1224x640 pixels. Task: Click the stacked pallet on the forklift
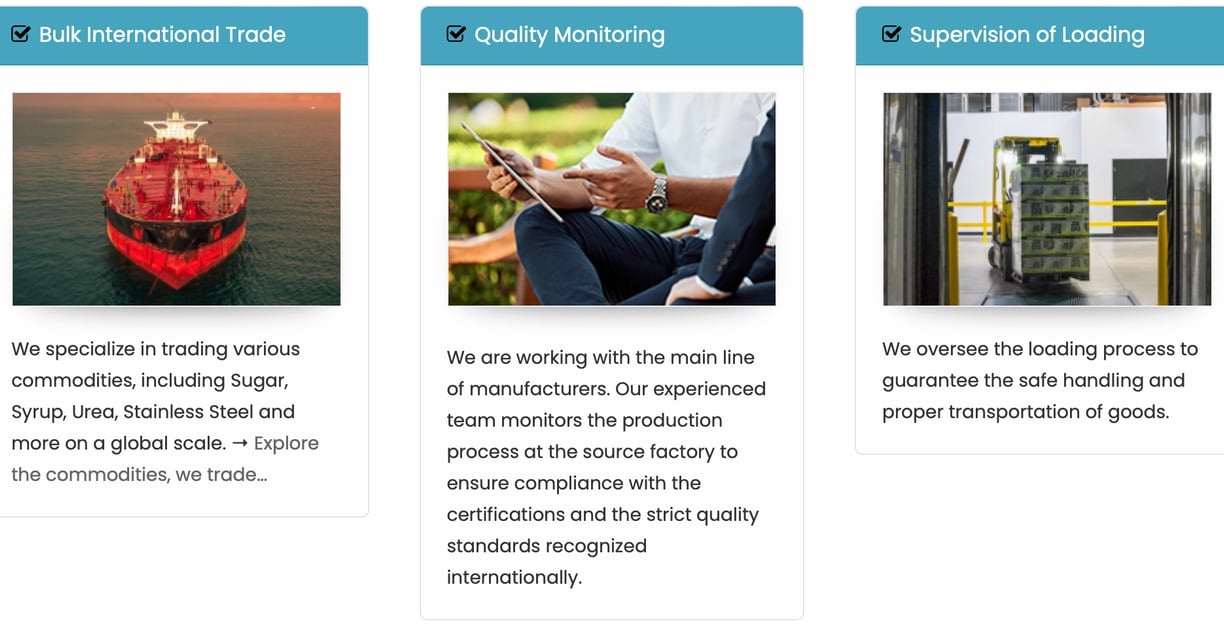[1054, 220]
